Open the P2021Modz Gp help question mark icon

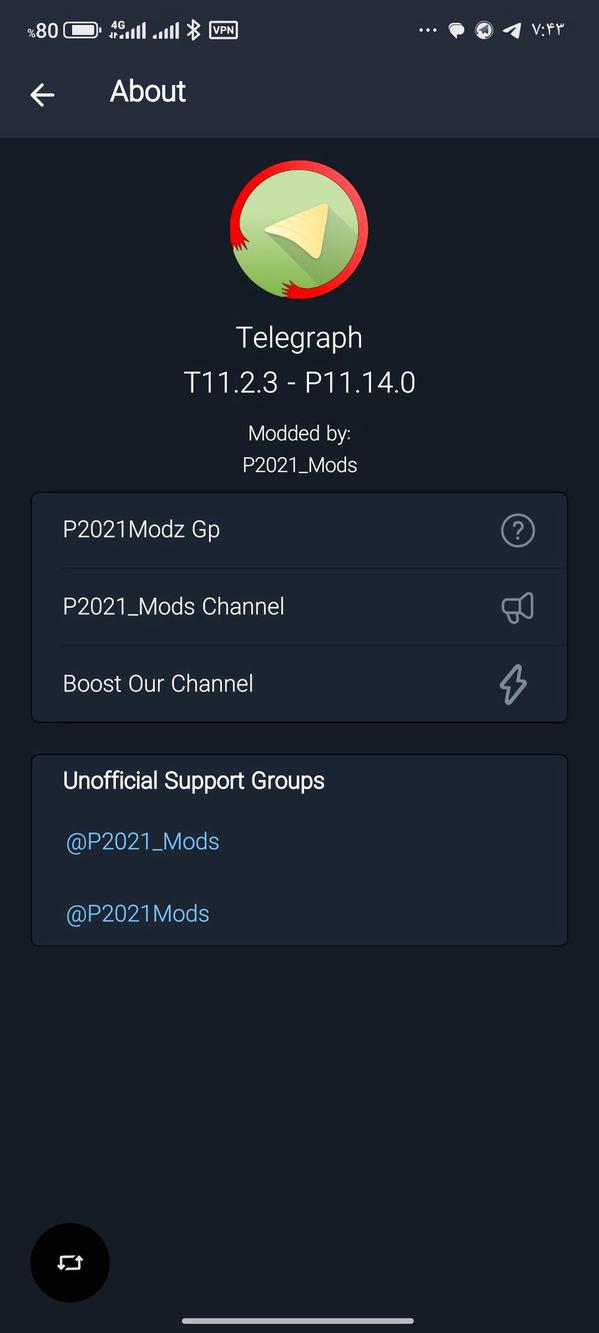click(517, 530)
